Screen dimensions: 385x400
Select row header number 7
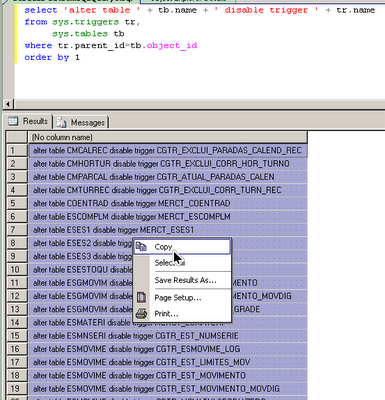click(17, 230)
